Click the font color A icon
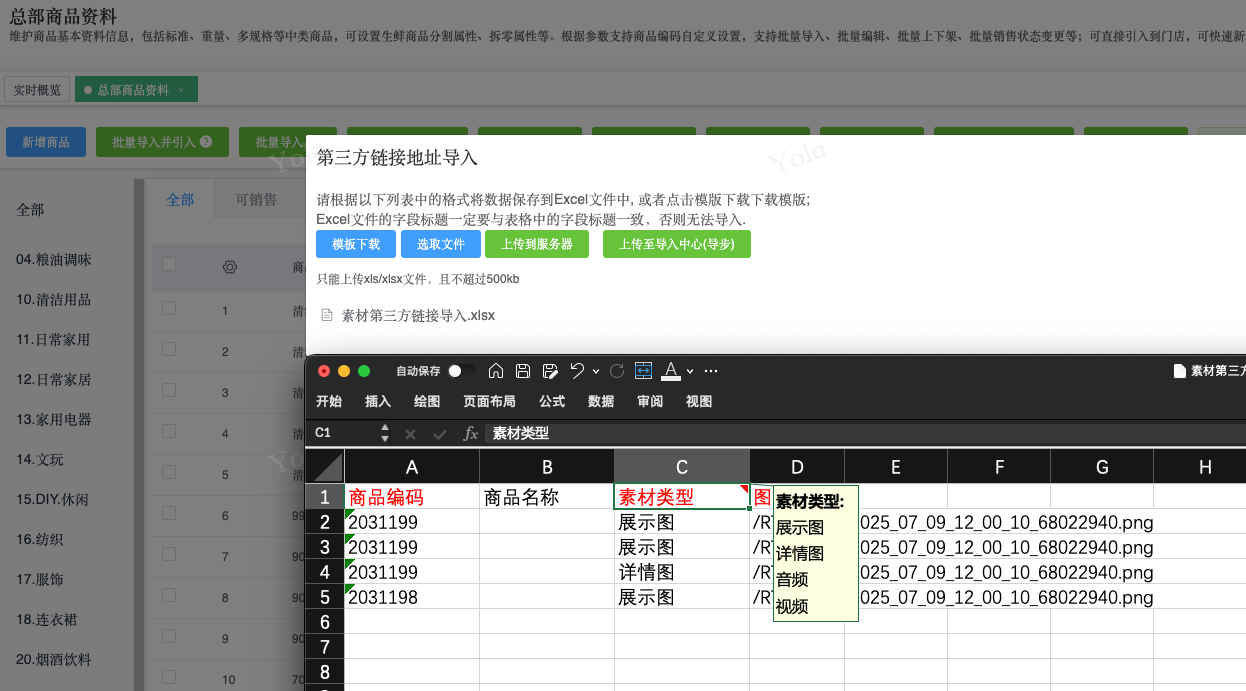This screenshot has height=691, width=1246. coord(671,371)
